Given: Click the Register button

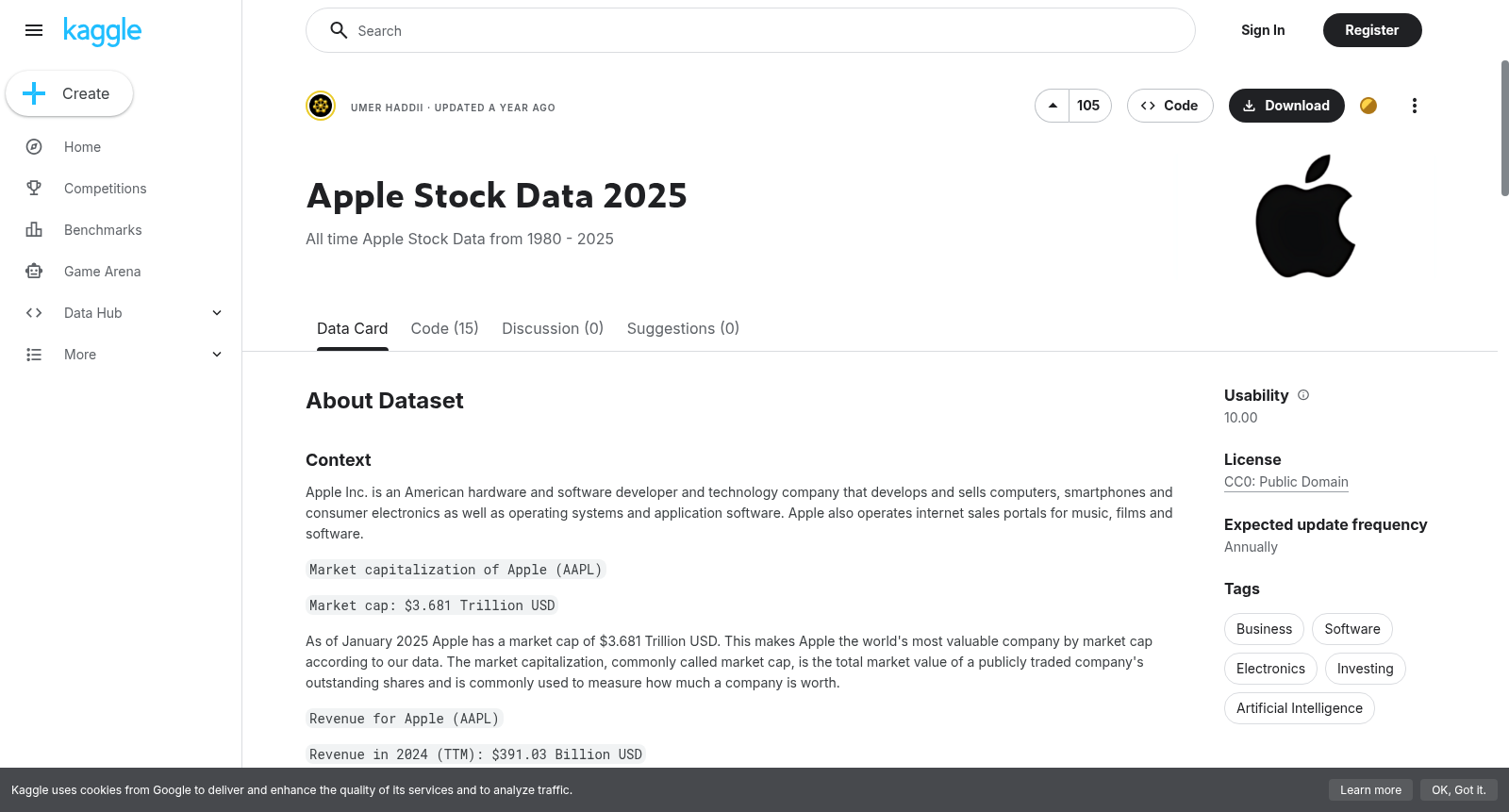Looking at the screenshot, I should [1372, 30].
